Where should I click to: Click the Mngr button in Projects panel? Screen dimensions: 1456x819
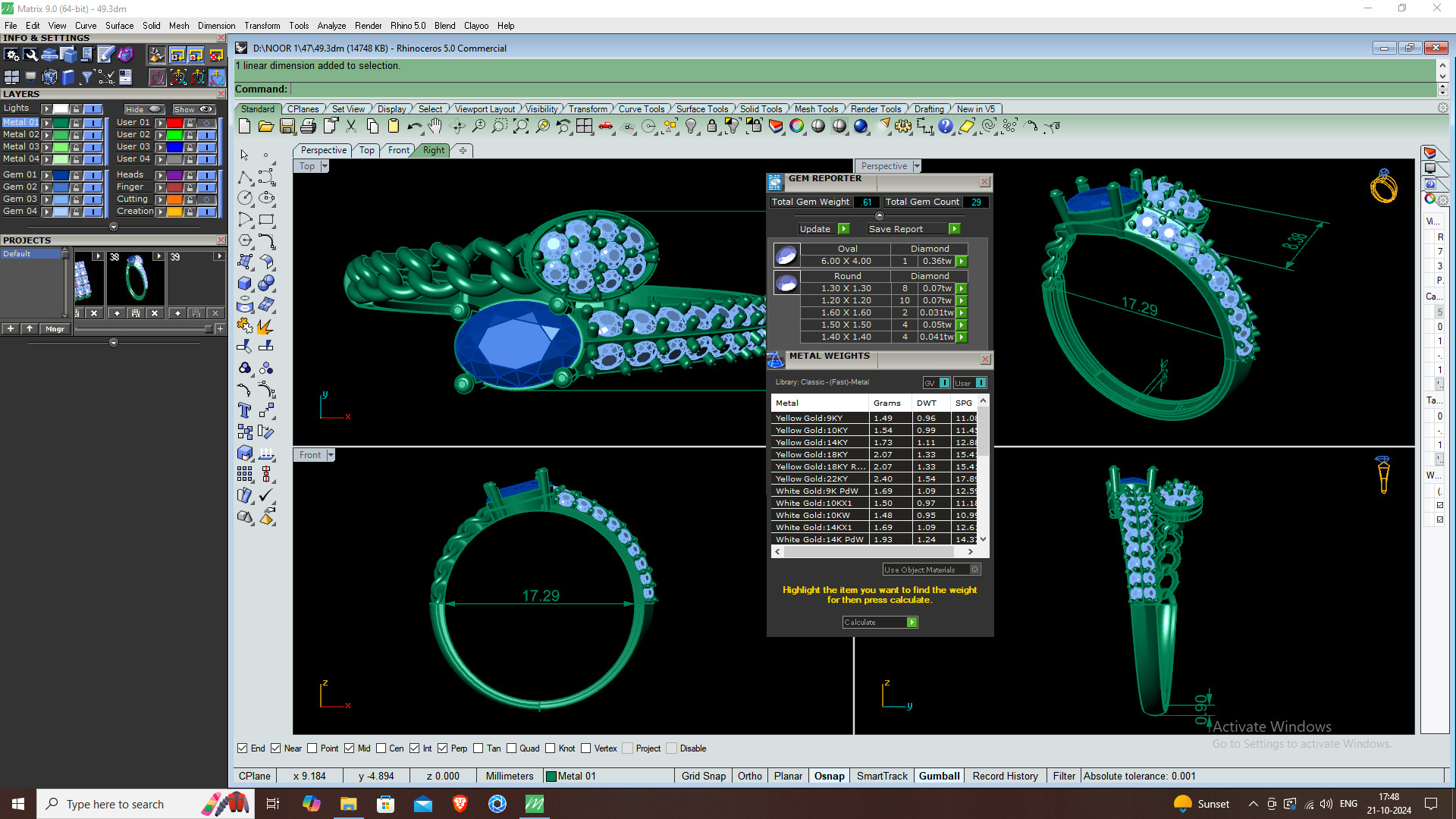coord(55,329)
